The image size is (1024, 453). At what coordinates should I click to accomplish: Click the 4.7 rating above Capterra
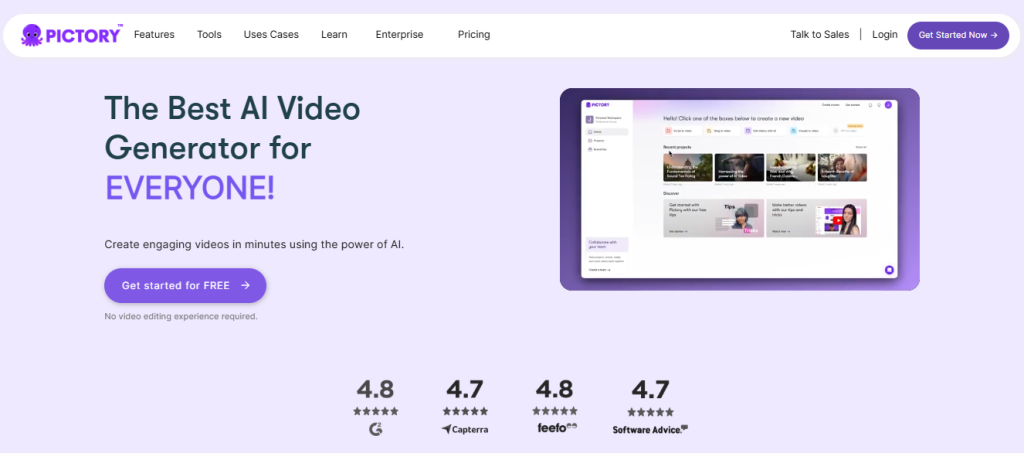[x=465, y=390]
